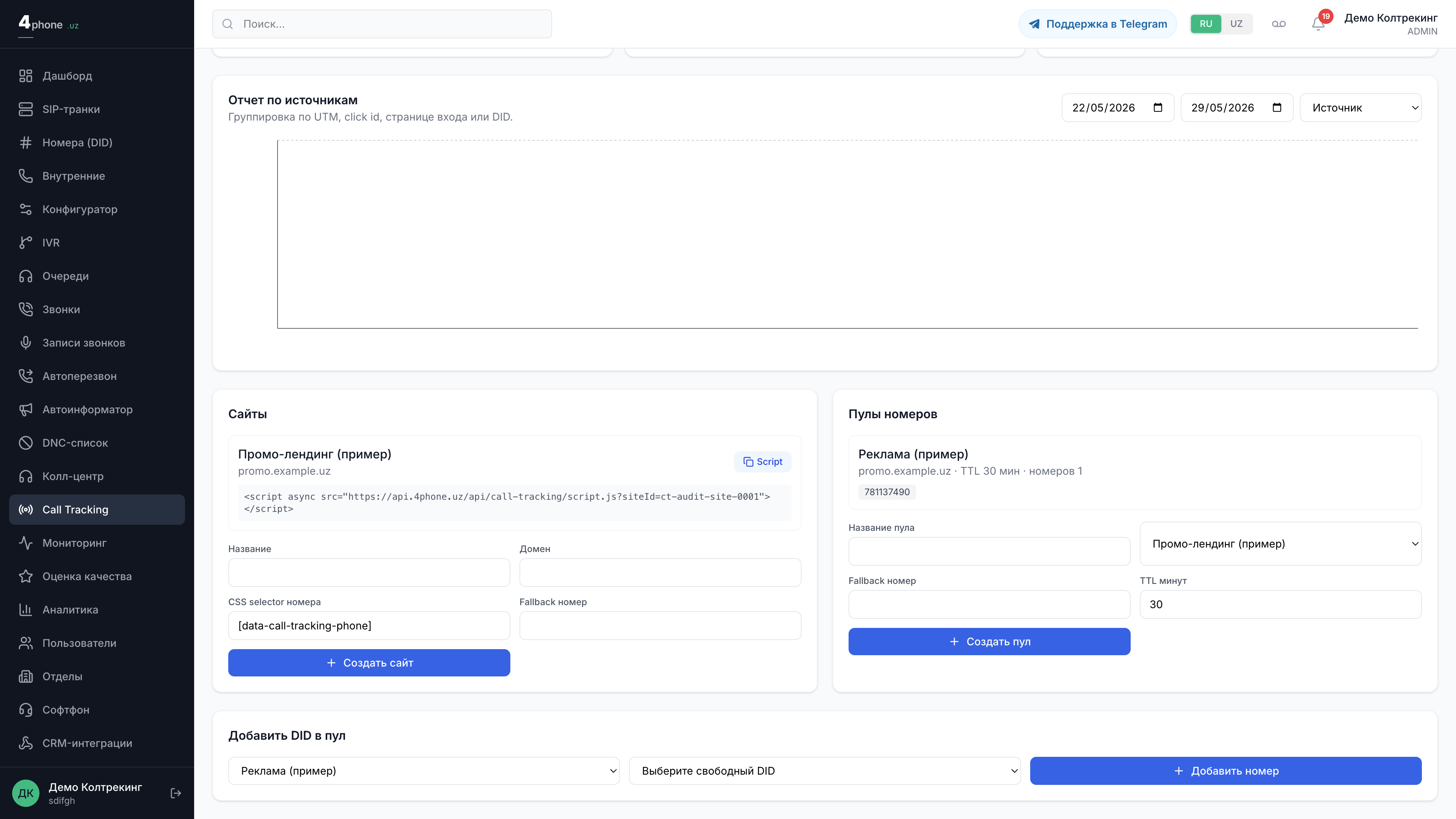1456x819 pixels.
Task: Open the voicemail icon in header
Action: tap(1279, 24)
